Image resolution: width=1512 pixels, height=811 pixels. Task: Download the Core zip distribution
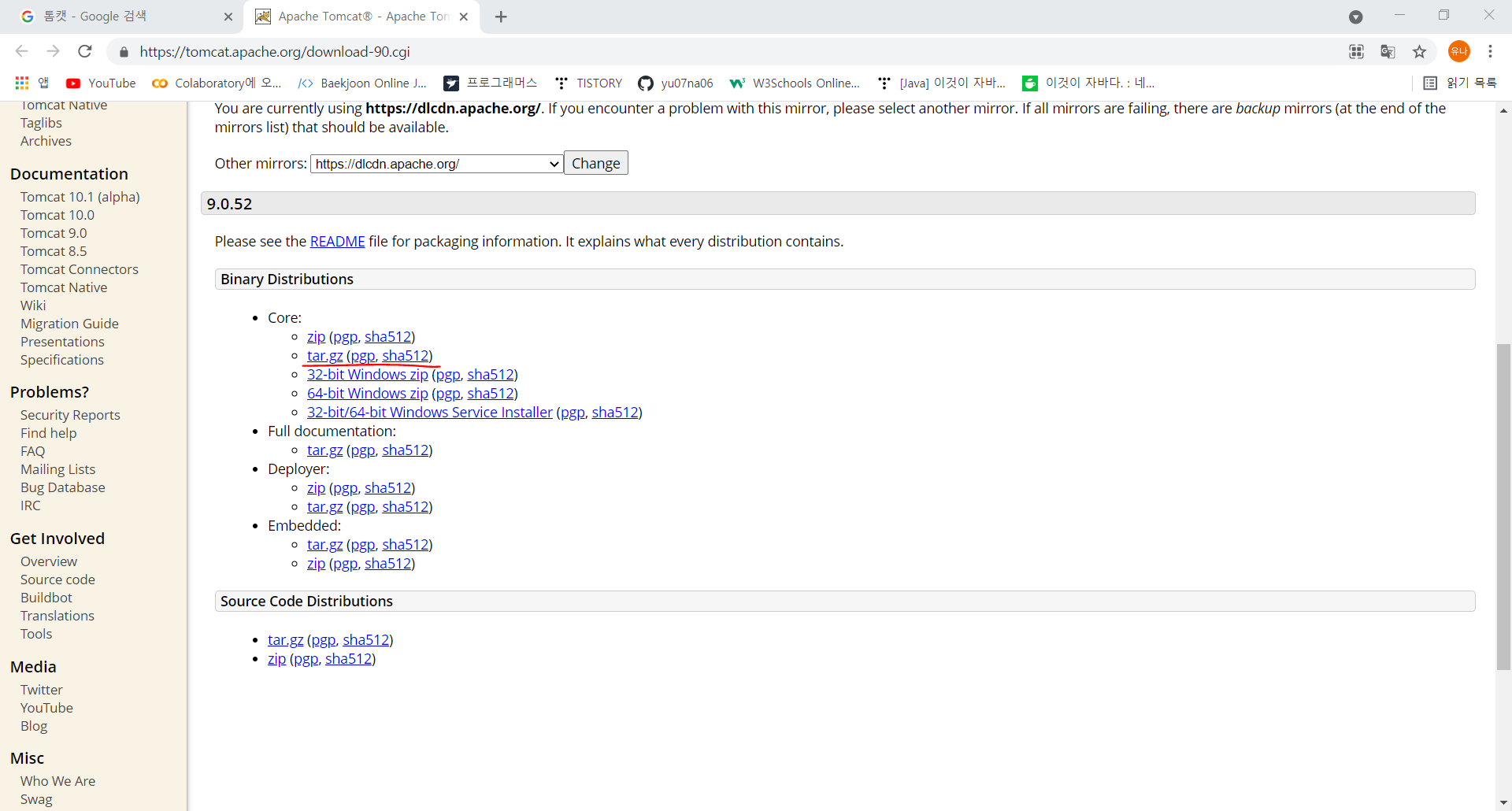pos(316,337)
